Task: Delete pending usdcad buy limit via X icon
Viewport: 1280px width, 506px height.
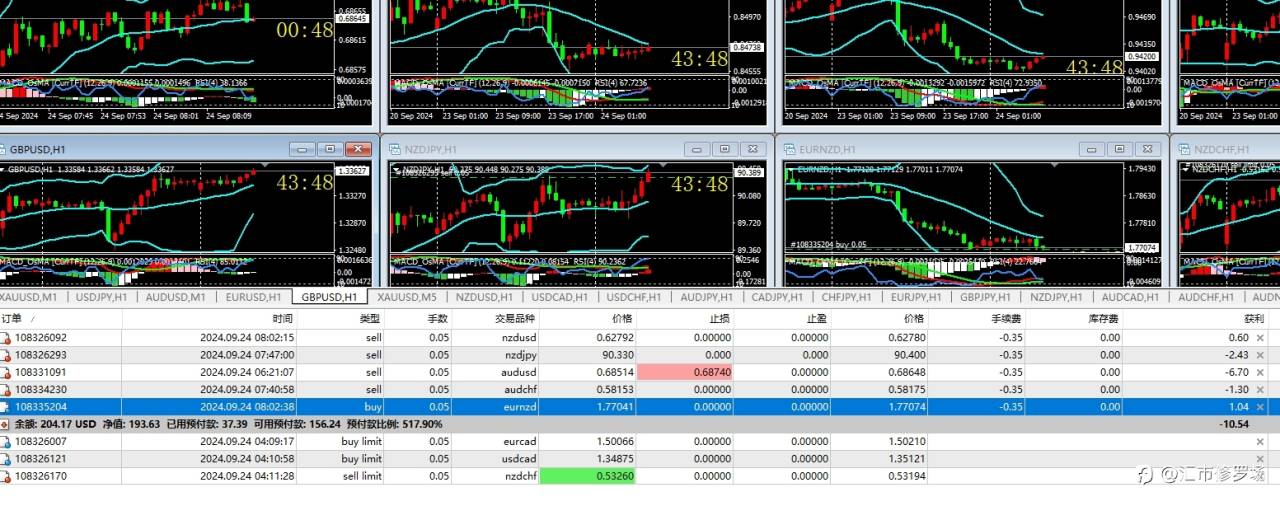Action: click(1260, 458)
